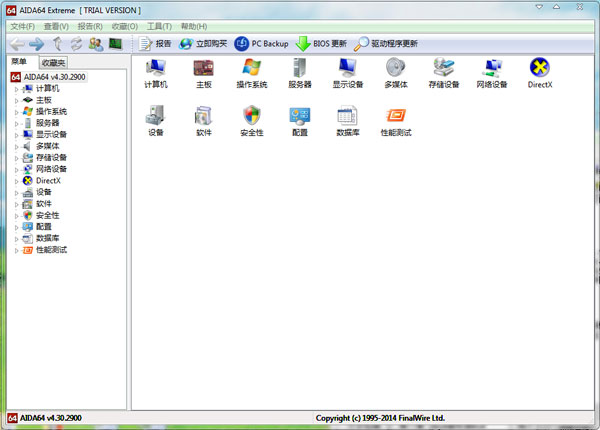The image size is (600, 430).
Task: Open the 文件(F) menu
Action: click(x=23, y=26)
